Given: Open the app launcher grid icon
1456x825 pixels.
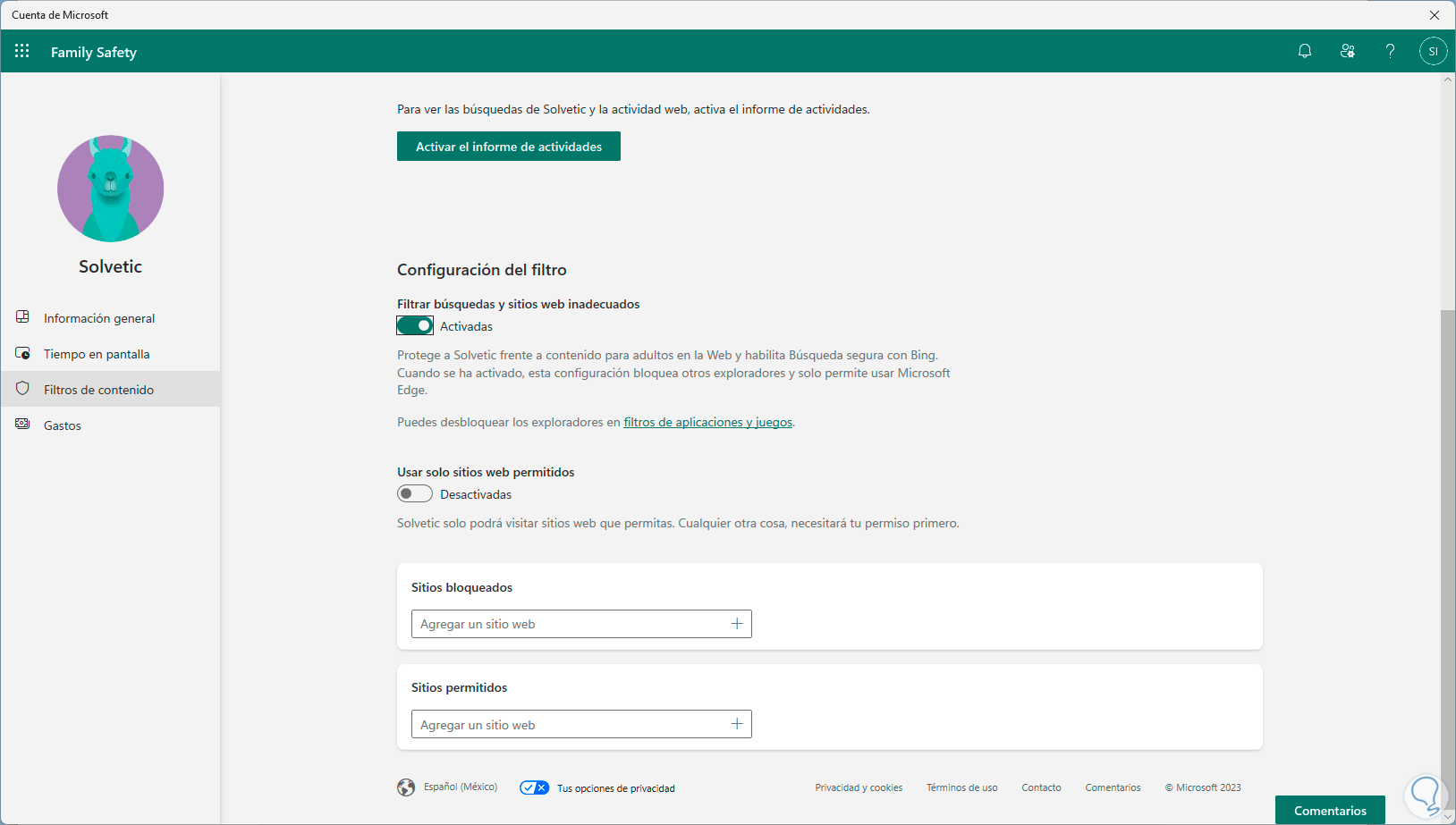Looking at the screenshot, I should 22,51.
